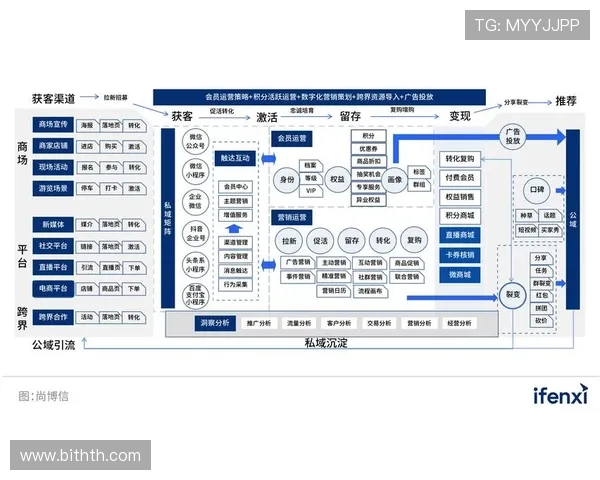600x480 pixels.
Task: Select the 口碑 circle node
Action: pos(535,188)
